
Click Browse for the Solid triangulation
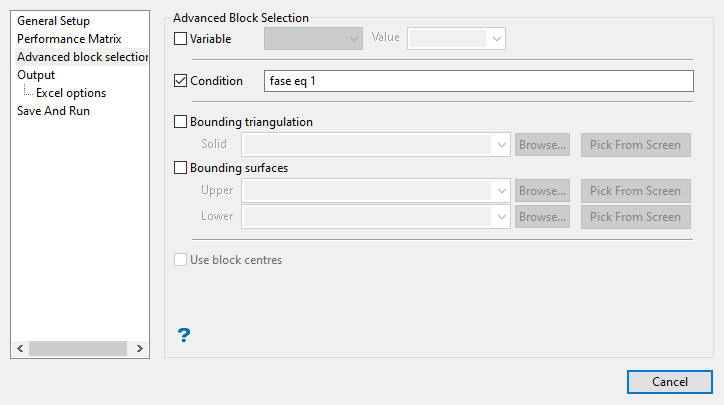tap(543, 145)
